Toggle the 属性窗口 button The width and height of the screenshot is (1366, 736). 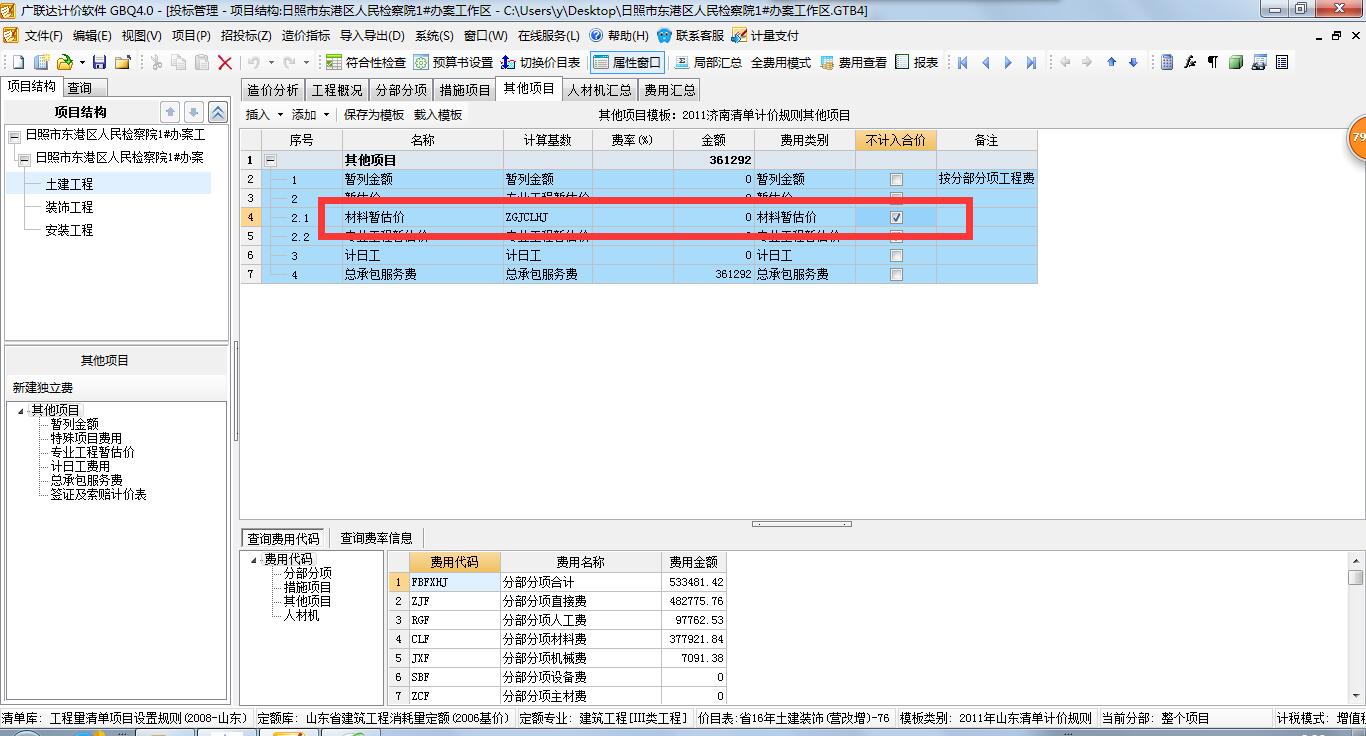click(x=627, y=62)
